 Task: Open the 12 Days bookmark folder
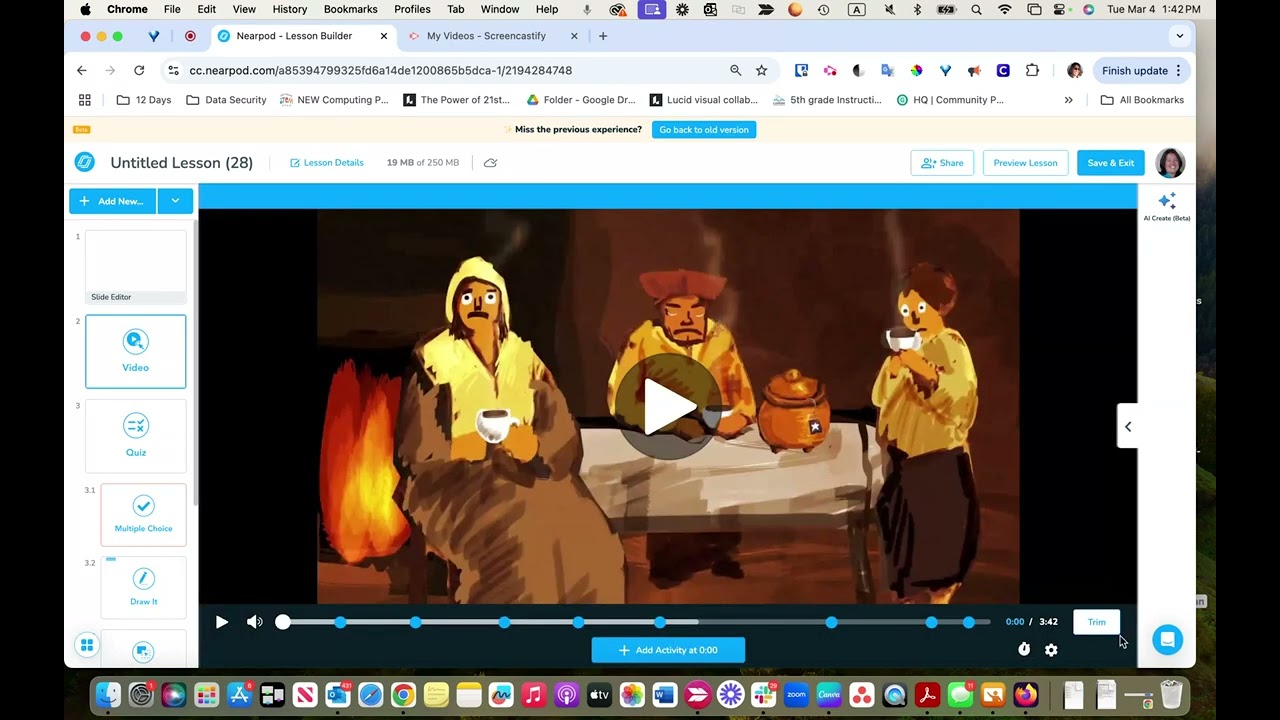point(144,100)
